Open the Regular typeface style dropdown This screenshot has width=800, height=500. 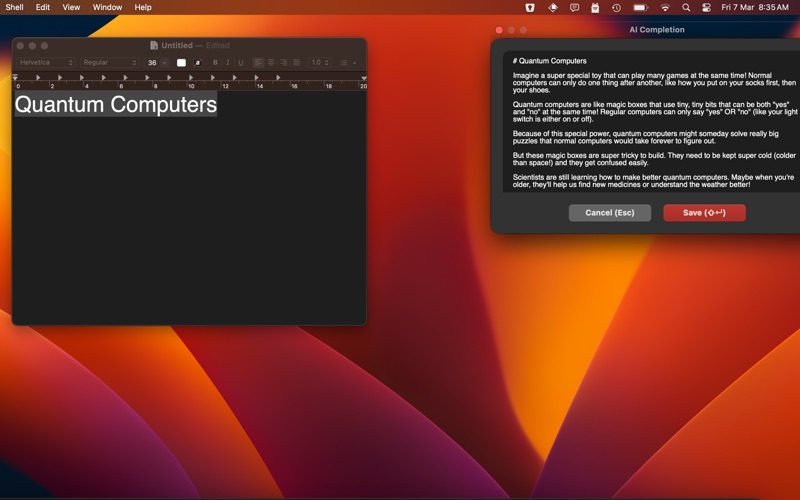[x=109, y=63]
